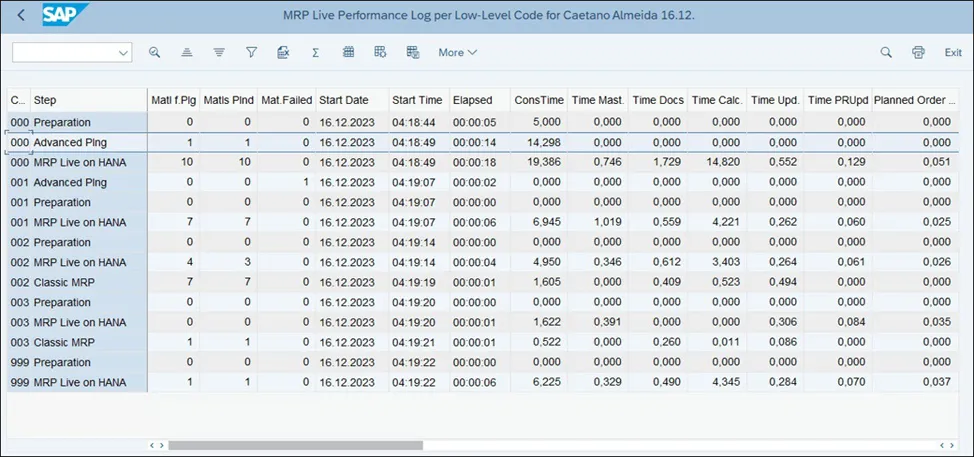The image size is (974, 457).
Task: Select the 002 Classic MRP step
Action: coord(64,283)
